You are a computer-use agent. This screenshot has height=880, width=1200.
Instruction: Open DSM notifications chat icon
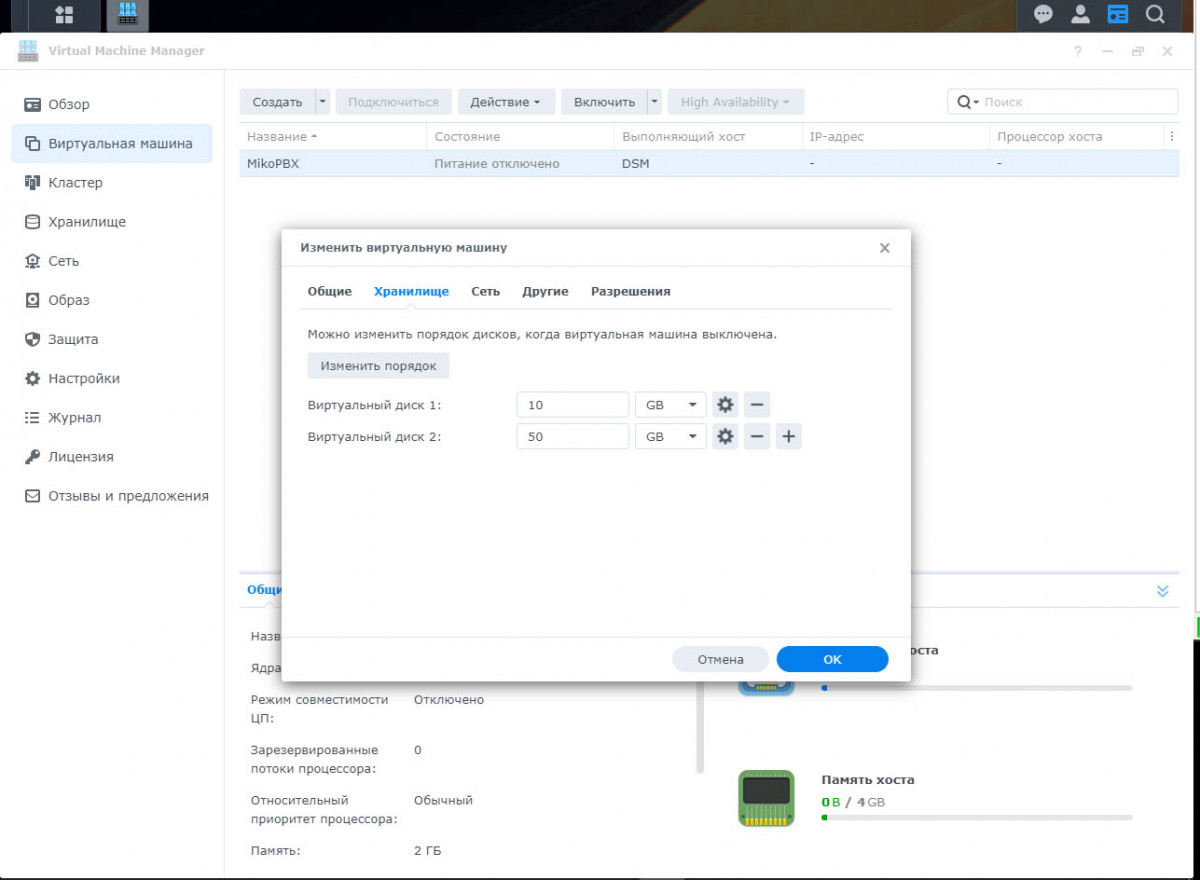[1043, 14]
